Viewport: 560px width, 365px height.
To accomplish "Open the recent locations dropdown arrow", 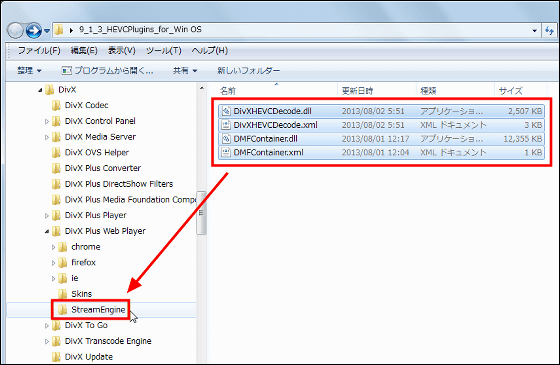I will click(47, 31).
